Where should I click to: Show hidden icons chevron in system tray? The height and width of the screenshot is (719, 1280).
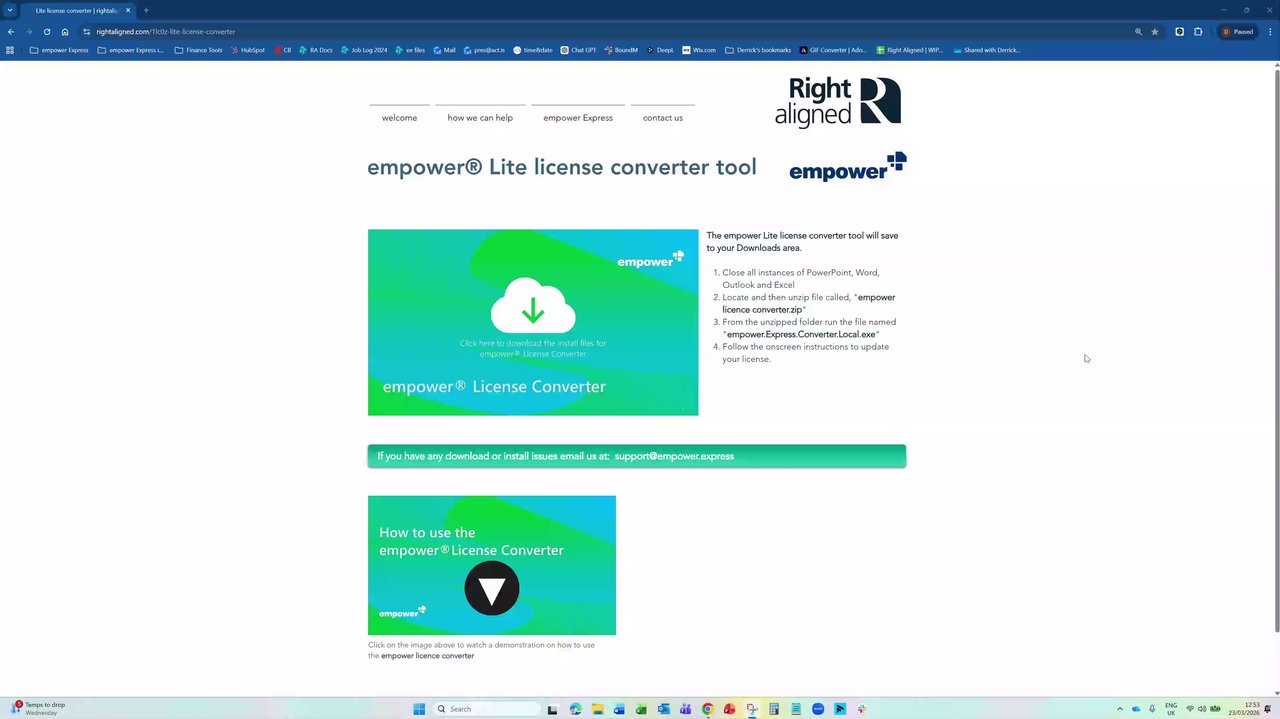click(x=1119, y=709)
